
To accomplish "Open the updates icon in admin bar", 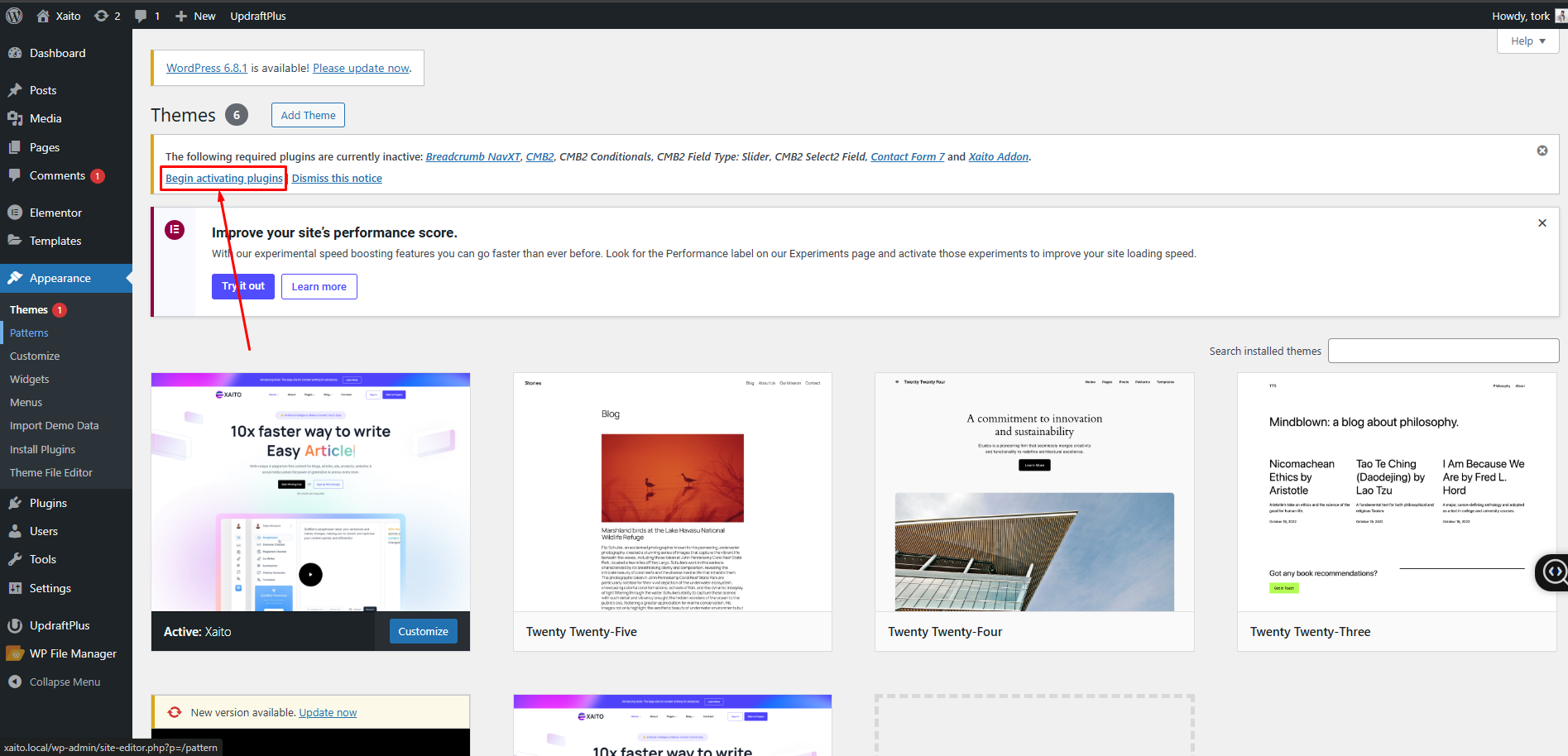I will tap(101, 16).
